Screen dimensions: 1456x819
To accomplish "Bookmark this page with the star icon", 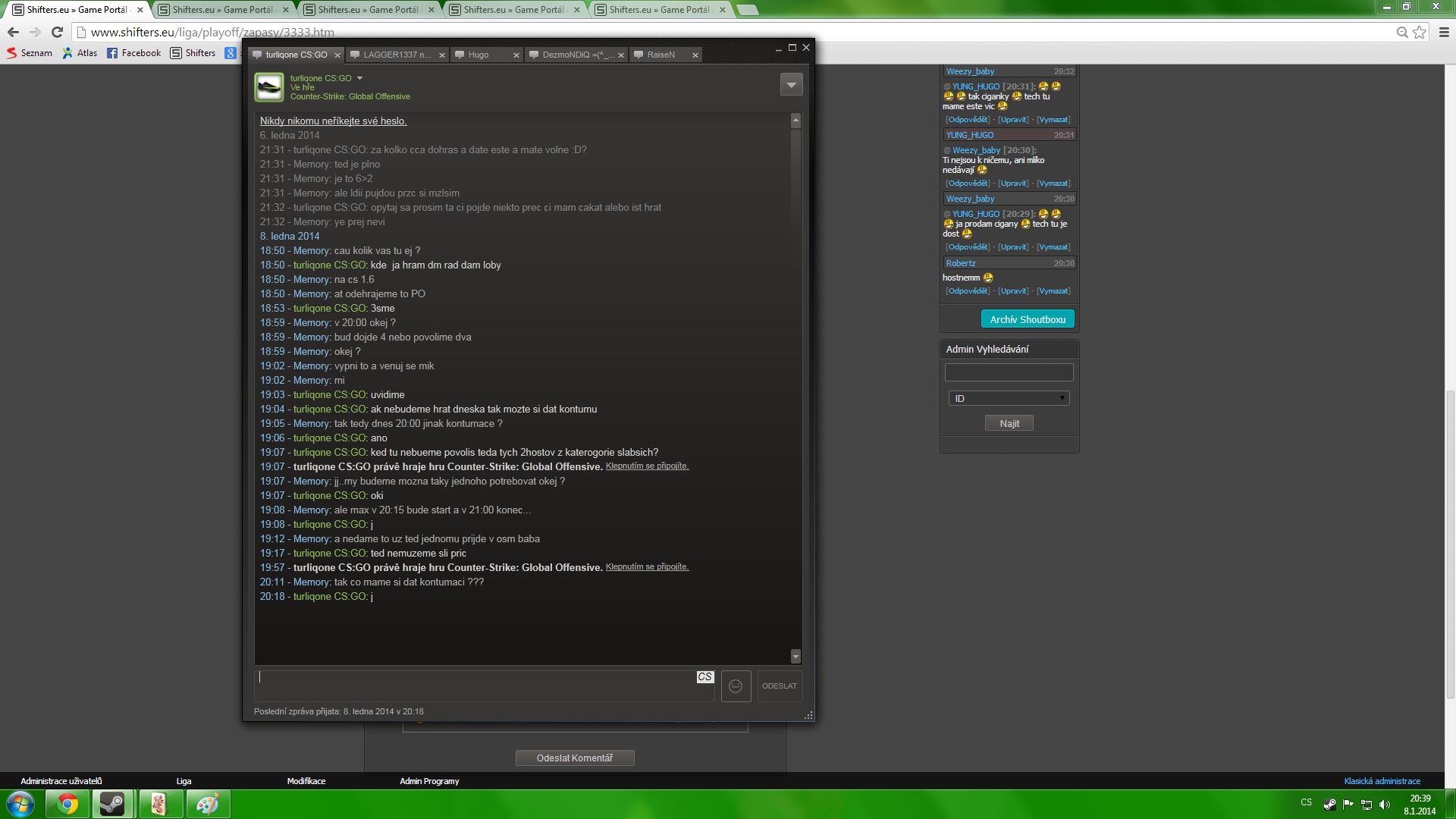I will [1419, 32].
